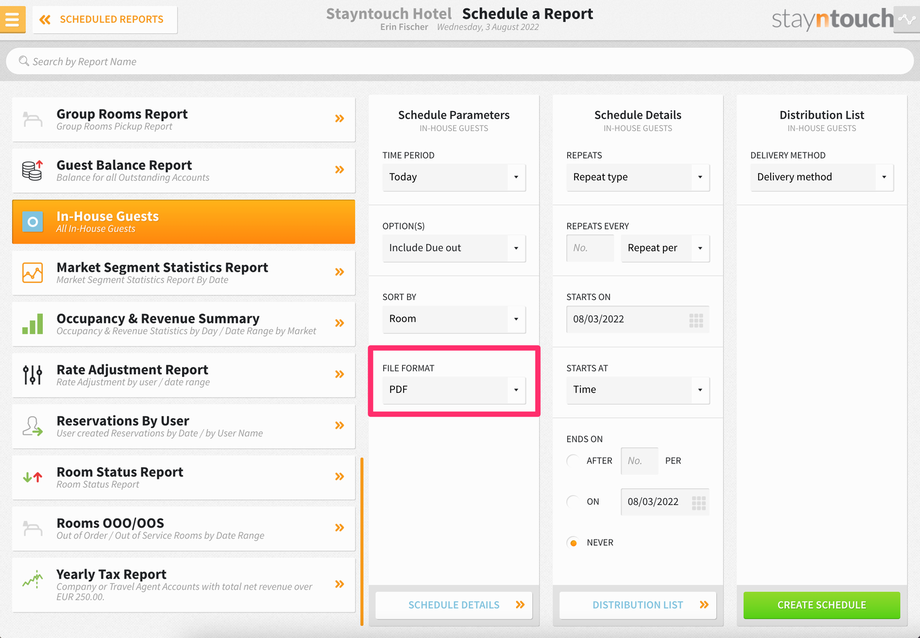The width and height of the screenshot is (920, 638).
Task: Click the chevron arrow on Yearly Tax Report
Action: point(339,583)
